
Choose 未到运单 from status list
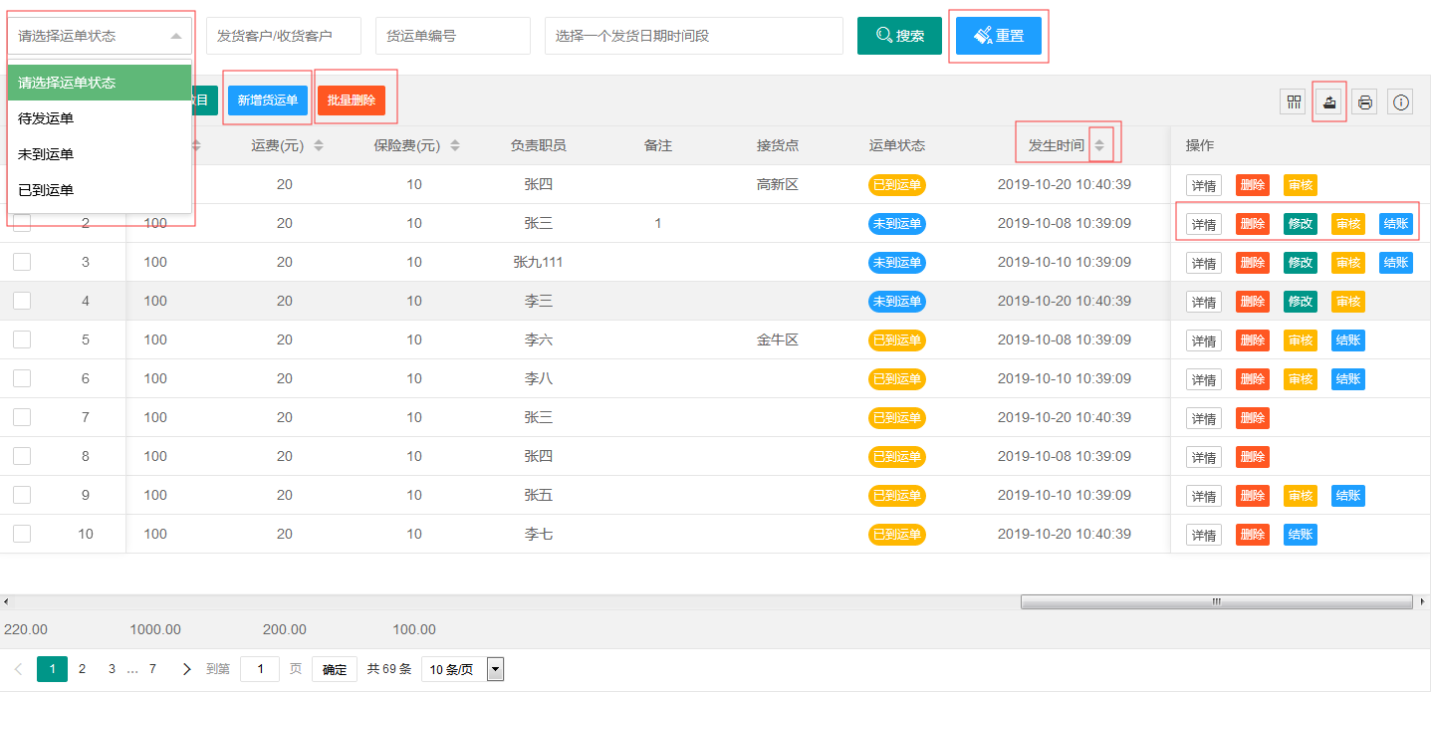(x=46, y=154)
